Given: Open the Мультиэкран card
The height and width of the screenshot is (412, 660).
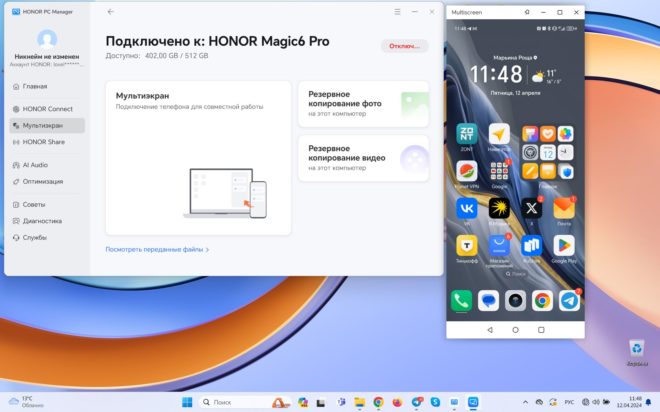Looking at the screenshot, I should [x=198, y=158].
